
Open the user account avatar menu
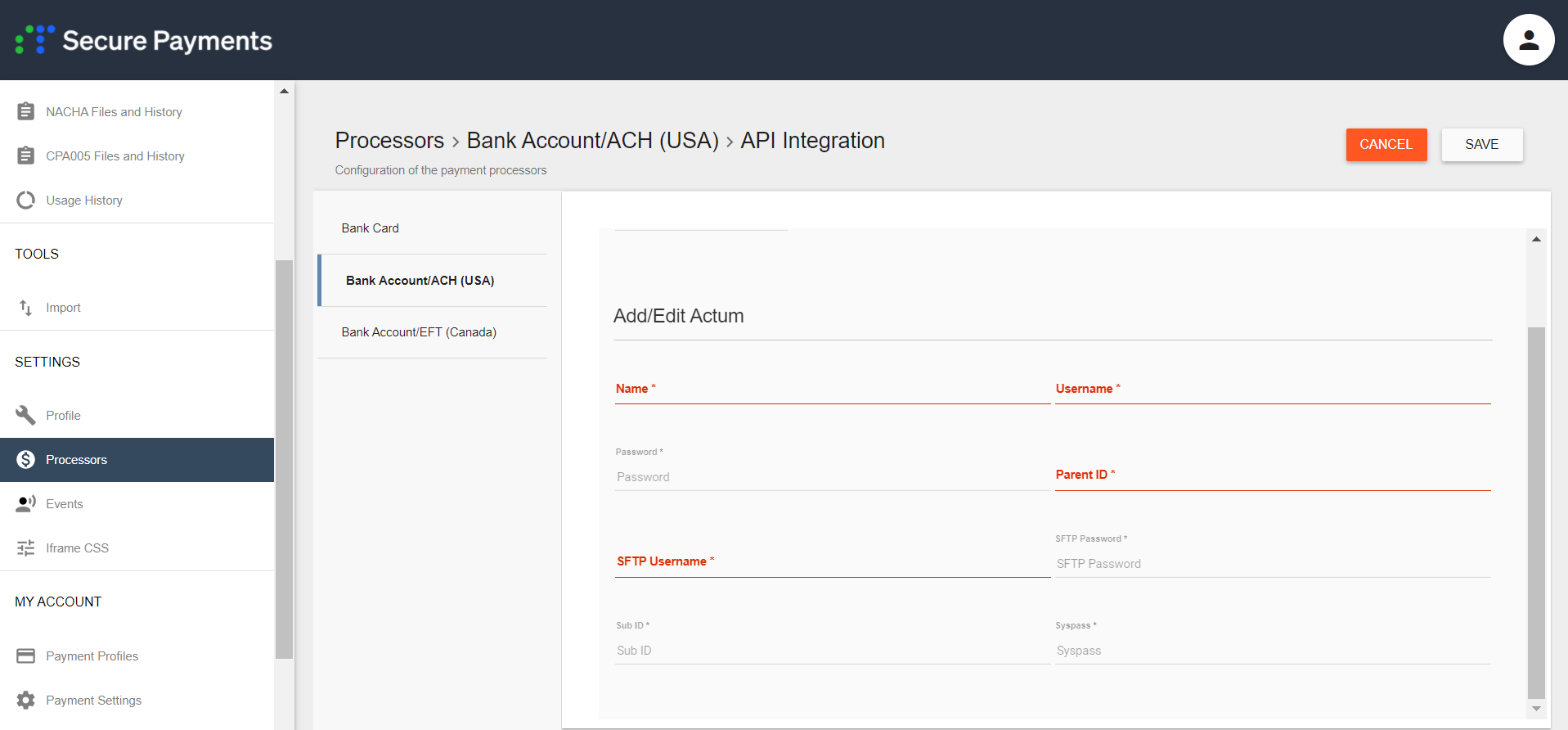click(1528, 39)
